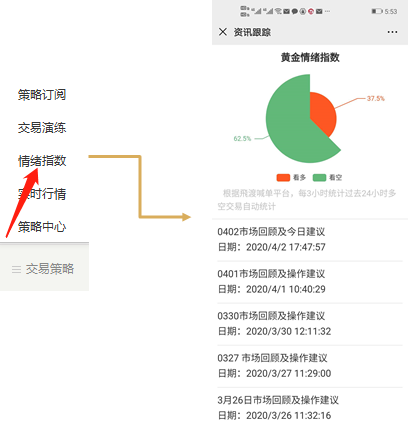Screen dimensions: 408x421
Task: Open the 实时行情 menu entry
Action: [42, 194]
